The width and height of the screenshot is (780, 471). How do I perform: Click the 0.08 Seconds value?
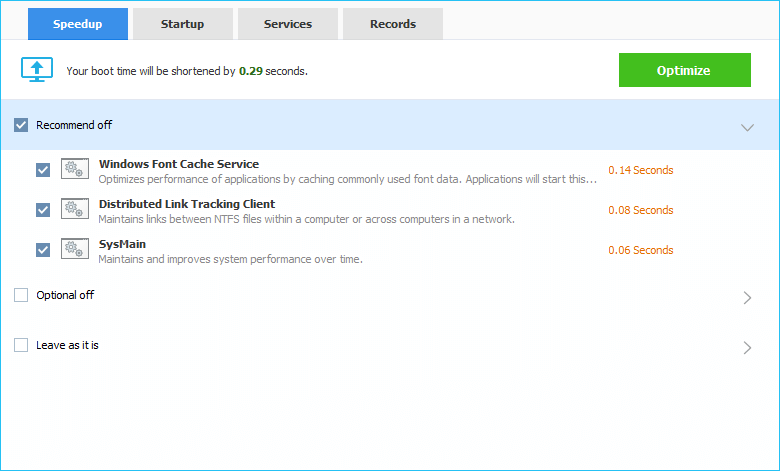click(641, 210)
